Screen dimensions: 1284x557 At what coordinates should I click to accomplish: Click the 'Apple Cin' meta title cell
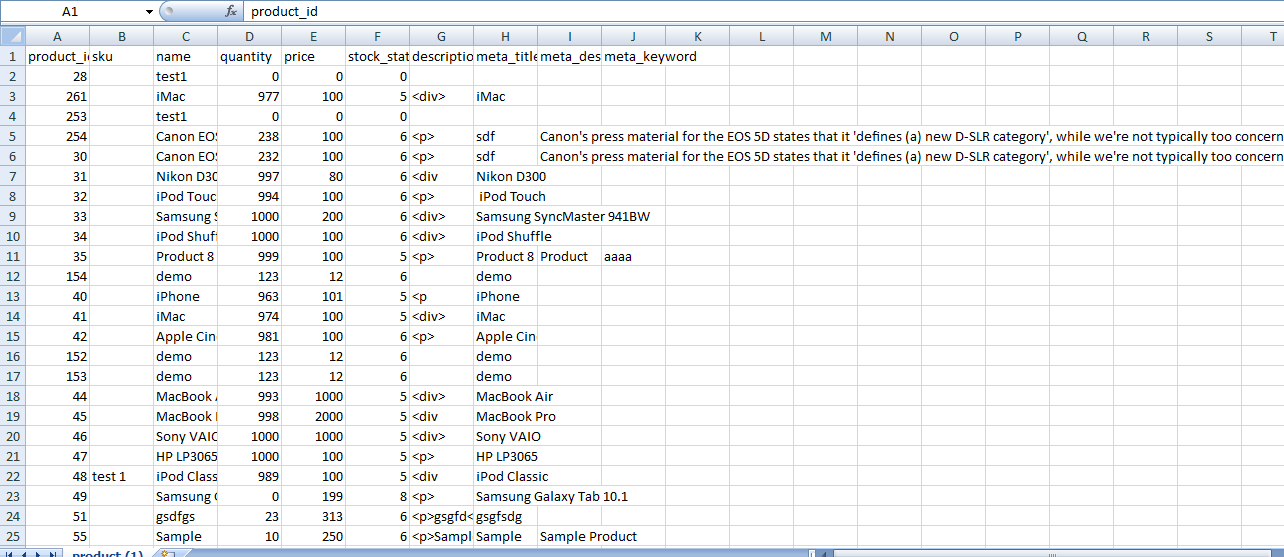tap(505, 337)
